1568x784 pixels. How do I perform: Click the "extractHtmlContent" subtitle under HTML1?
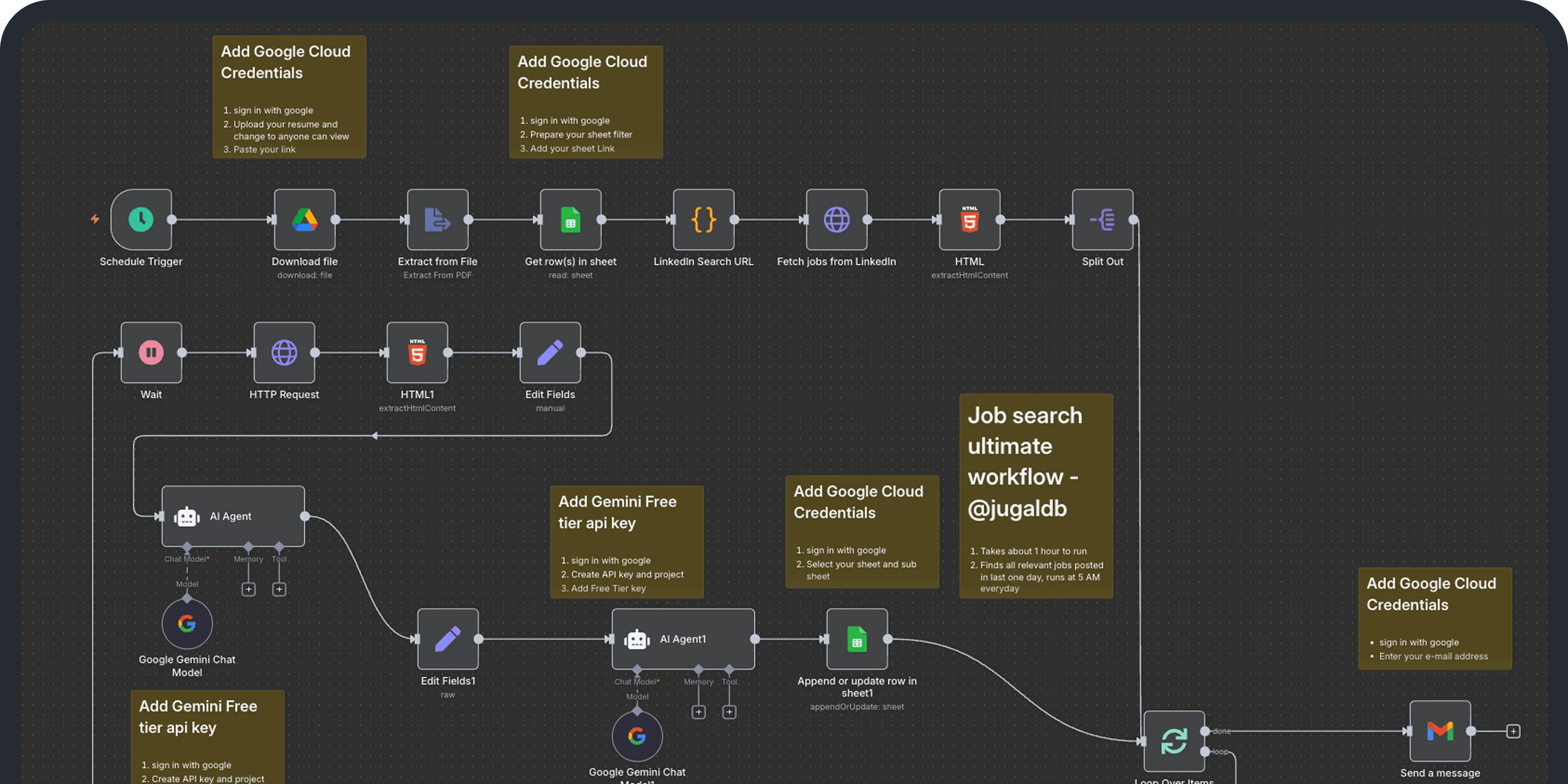[417, 408]
